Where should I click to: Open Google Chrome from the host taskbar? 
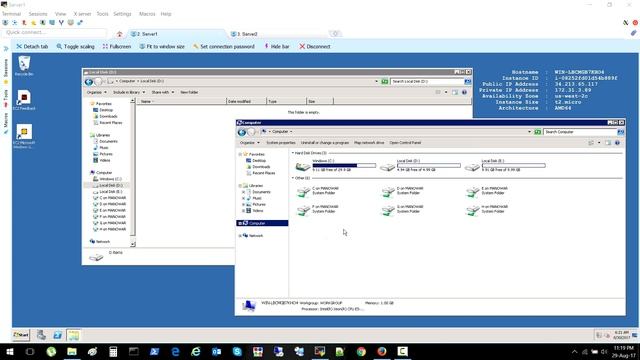pos(361,351)
